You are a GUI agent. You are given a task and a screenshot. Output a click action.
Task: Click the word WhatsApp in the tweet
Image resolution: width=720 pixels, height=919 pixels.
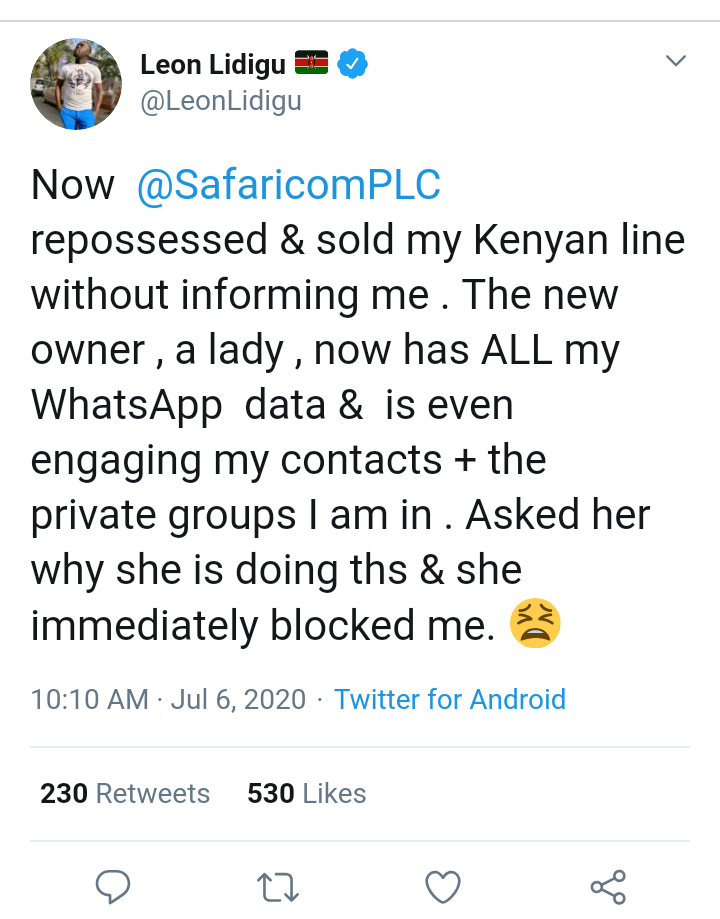click(x=127, y=406)
